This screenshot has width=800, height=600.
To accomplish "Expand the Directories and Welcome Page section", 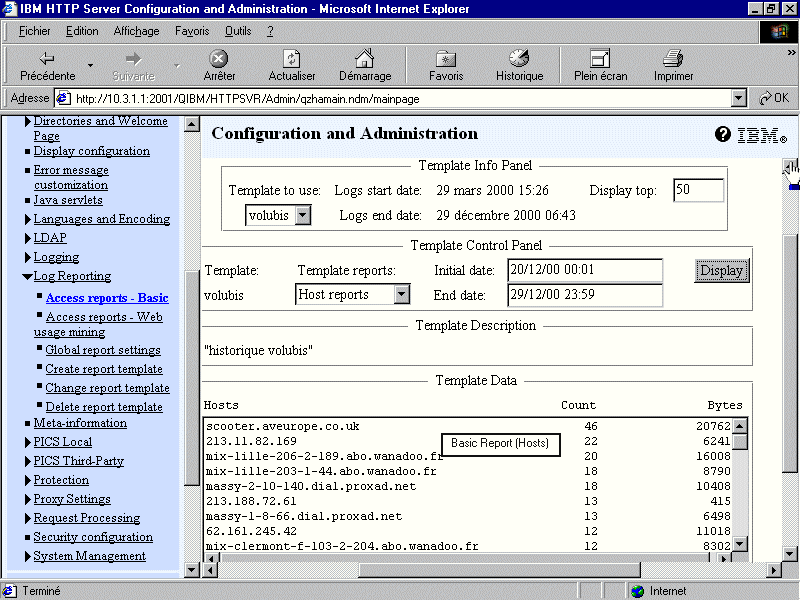I will [x=28, y=121].
